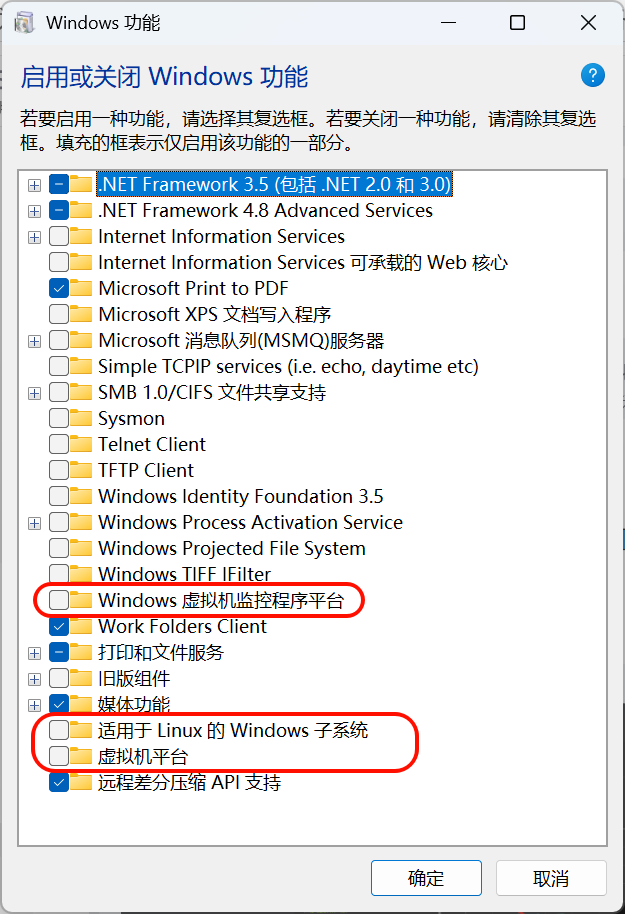
Task: Enable 适用于 Linux 的 Windows 子系统 checkbox
Action: [x=59, y=730]
